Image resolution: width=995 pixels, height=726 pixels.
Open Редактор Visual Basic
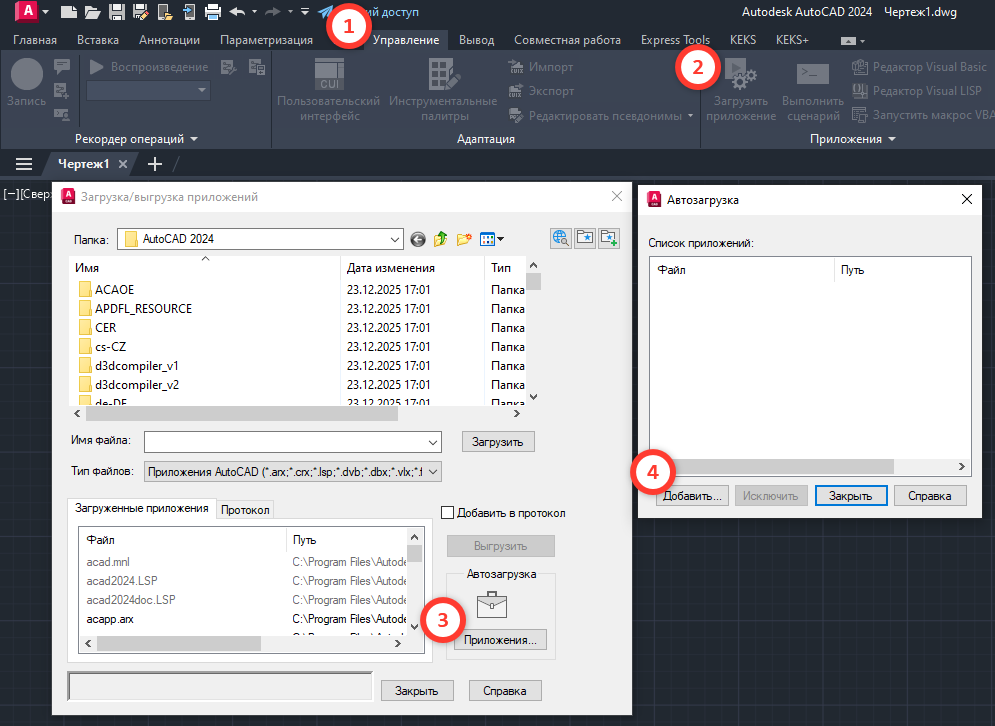pyautogui.click(x=919, y=67)
